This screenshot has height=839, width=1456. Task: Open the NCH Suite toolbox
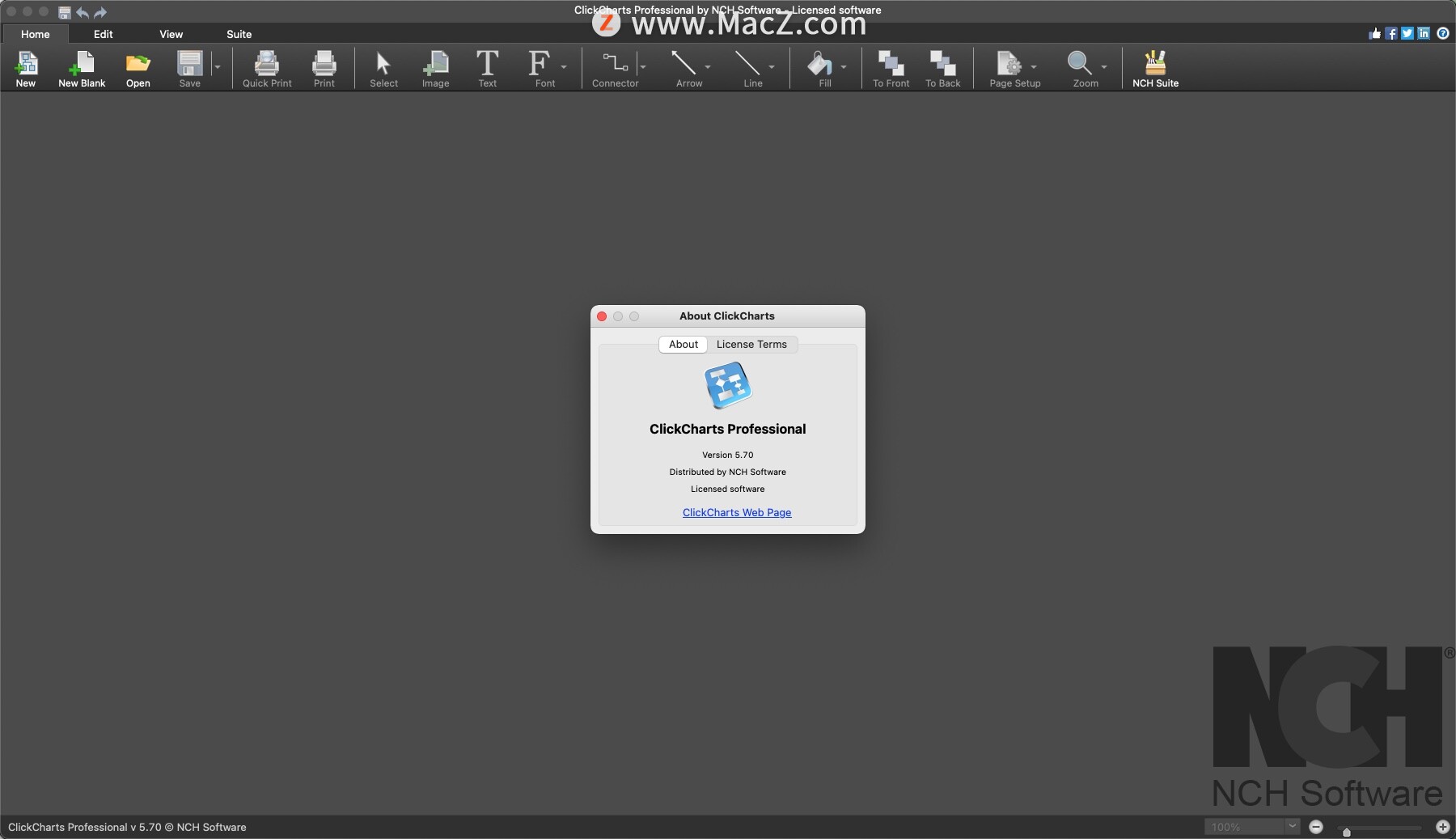click(1155, 68)
